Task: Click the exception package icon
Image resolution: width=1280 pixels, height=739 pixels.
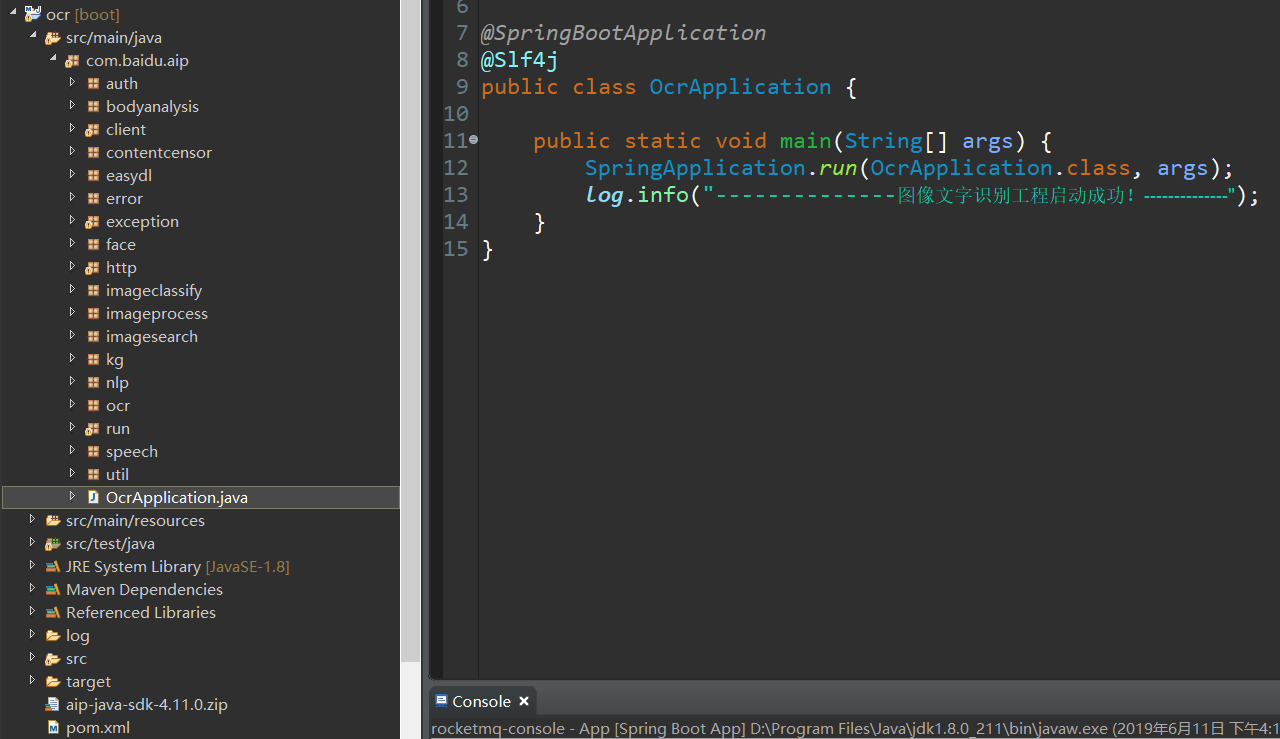Action: [93, 222]
